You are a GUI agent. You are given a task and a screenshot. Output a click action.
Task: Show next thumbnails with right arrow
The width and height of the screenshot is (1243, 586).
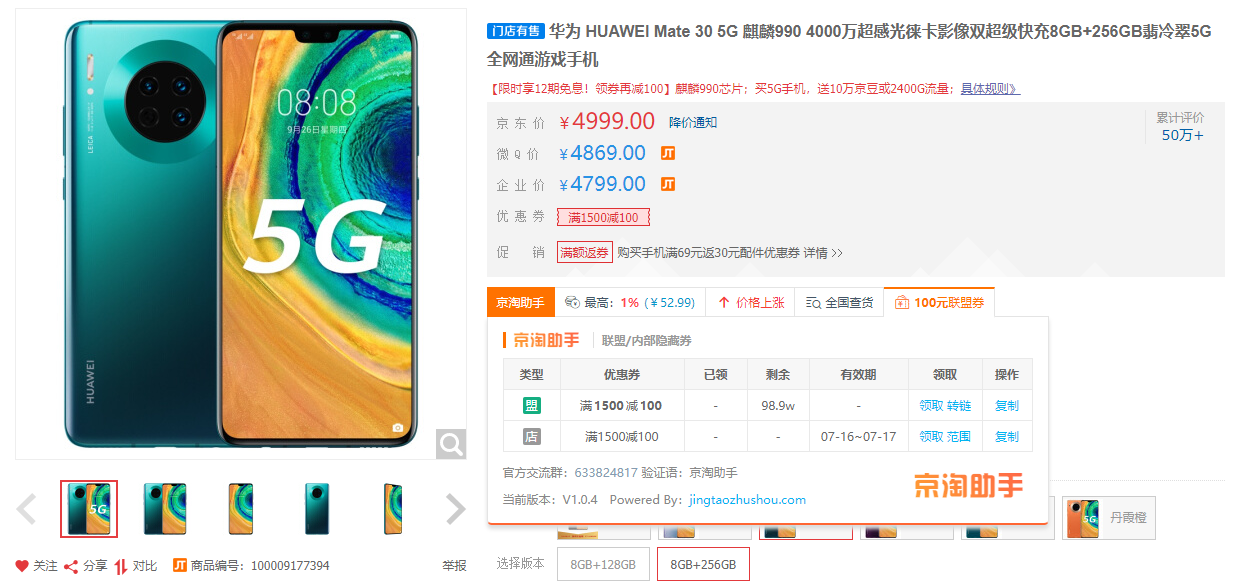[455, 509]
